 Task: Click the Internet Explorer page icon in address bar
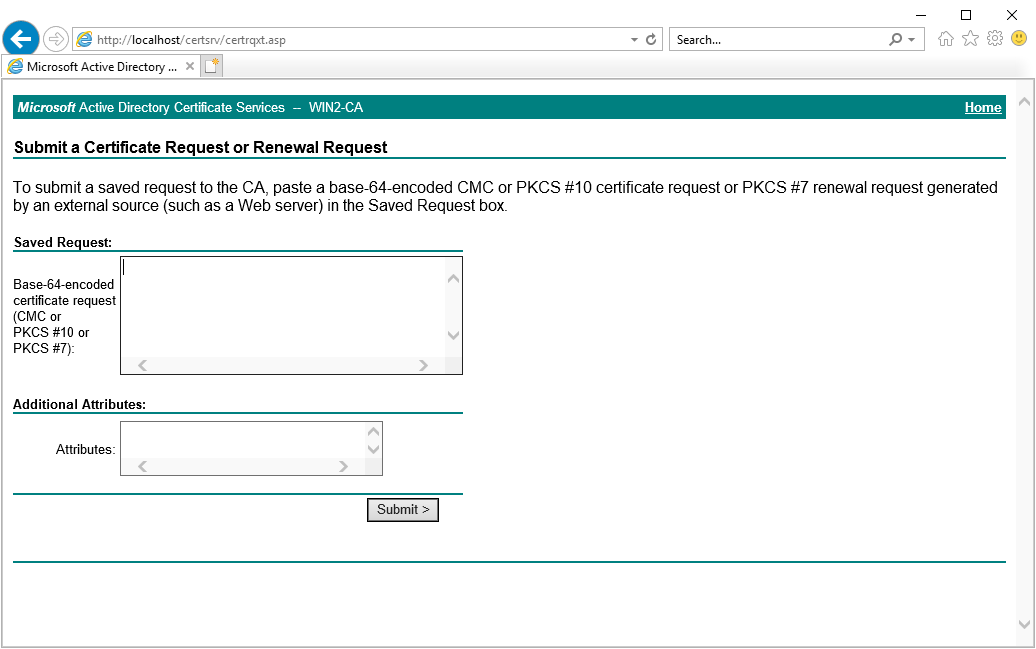(85, 40)
